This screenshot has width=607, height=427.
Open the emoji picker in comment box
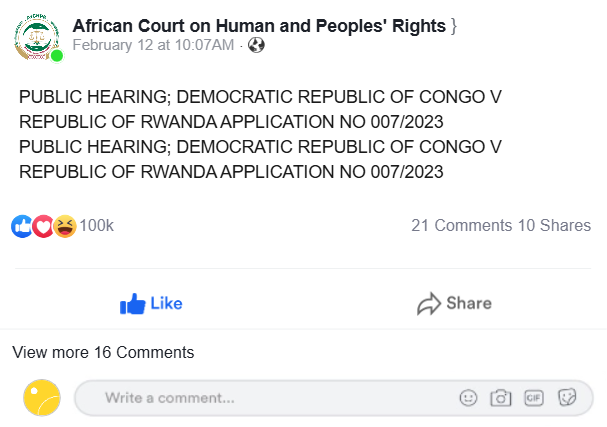pyautogui.click(x=467, y=398)
